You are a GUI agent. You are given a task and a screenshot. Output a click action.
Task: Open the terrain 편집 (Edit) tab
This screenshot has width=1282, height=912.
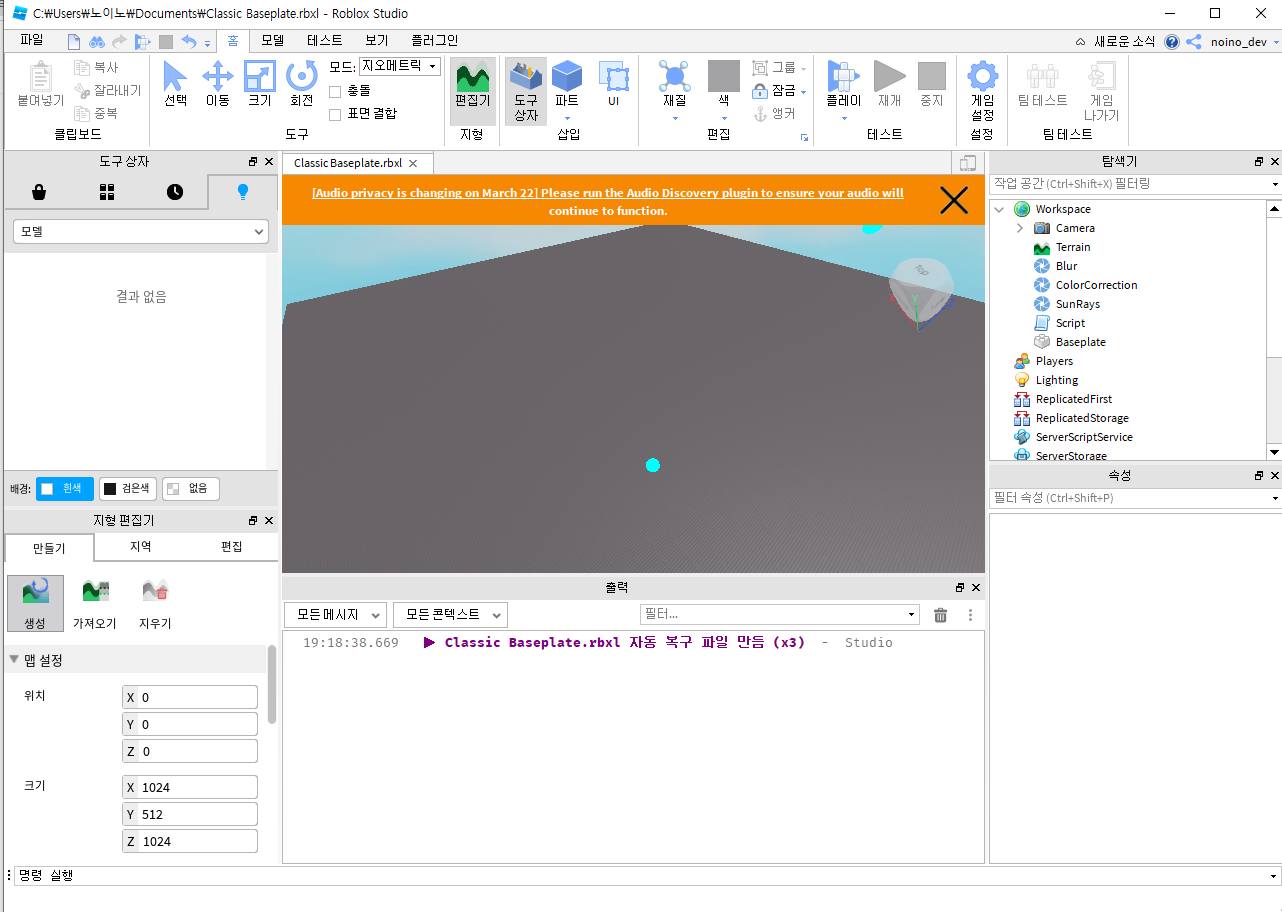click(231, 547)
